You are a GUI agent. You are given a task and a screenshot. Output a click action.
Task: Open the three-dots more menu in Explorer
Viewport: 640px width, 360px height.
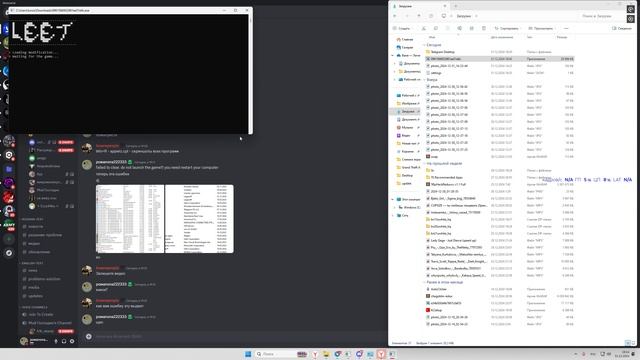(566, 29)
